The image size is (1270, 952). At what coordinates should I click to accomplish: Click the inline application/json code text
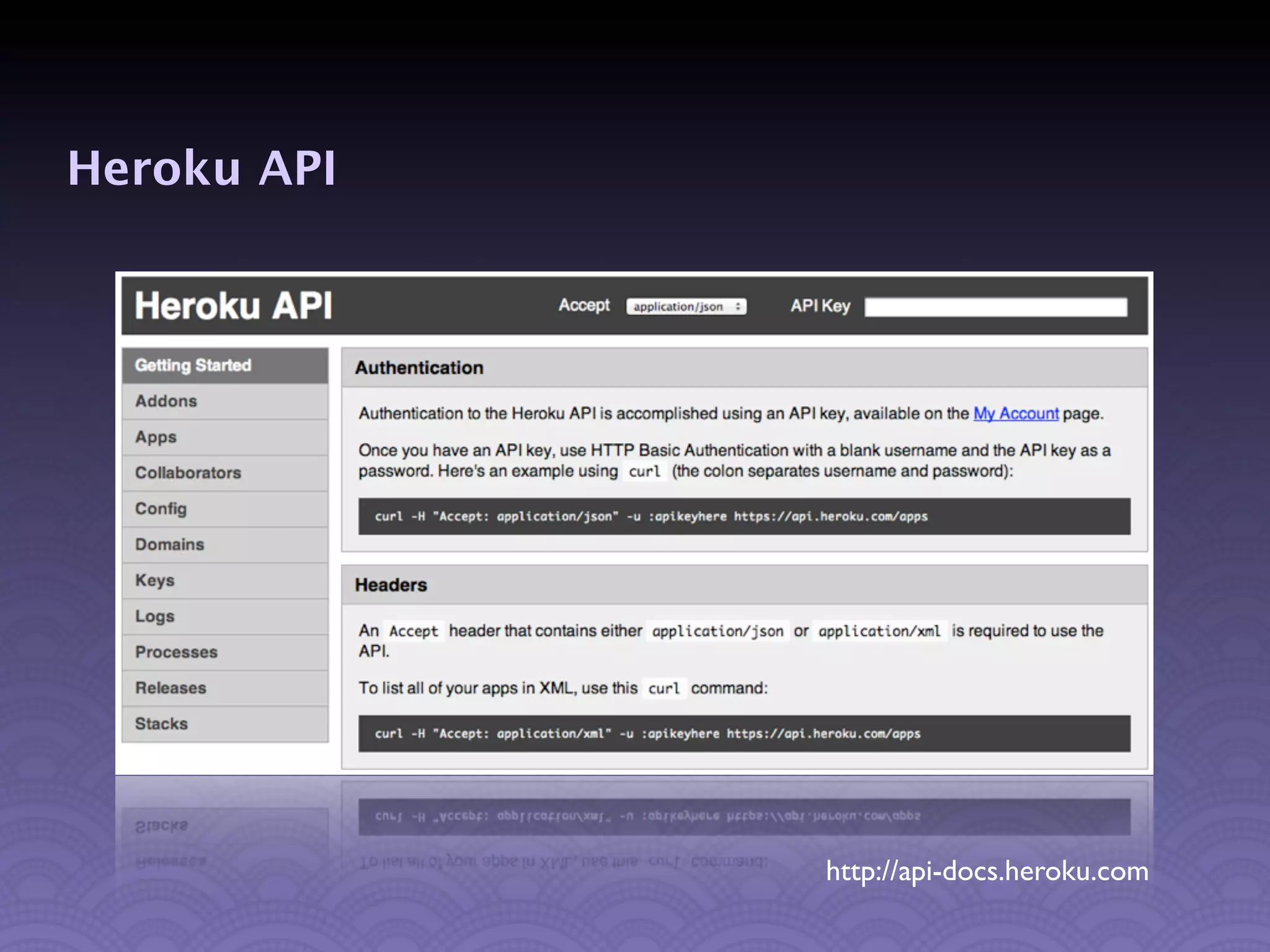(717, 632)
